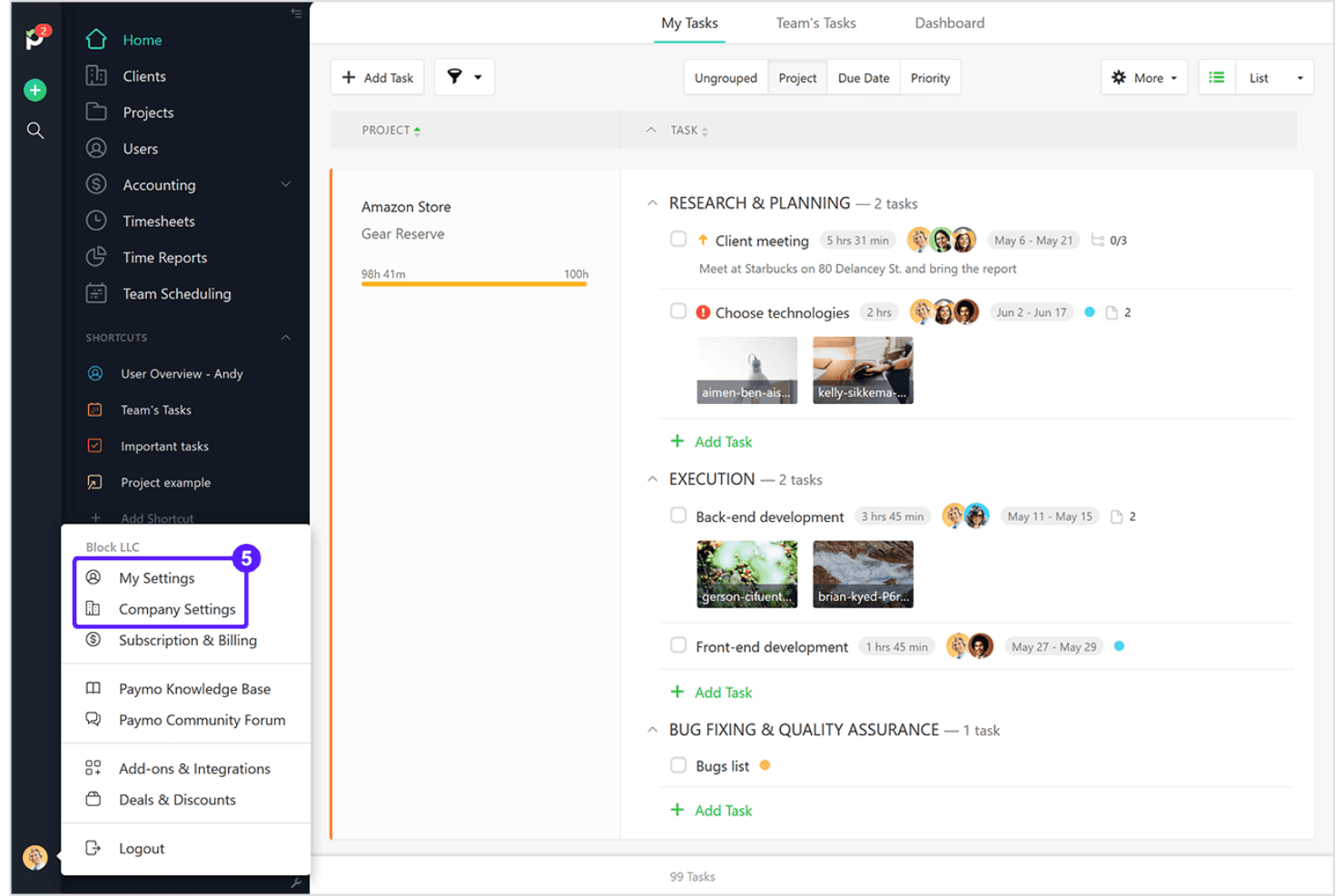The image size is (1344, 896).
Task: Group tasks by Ungrouped
Action: point(726,78)
